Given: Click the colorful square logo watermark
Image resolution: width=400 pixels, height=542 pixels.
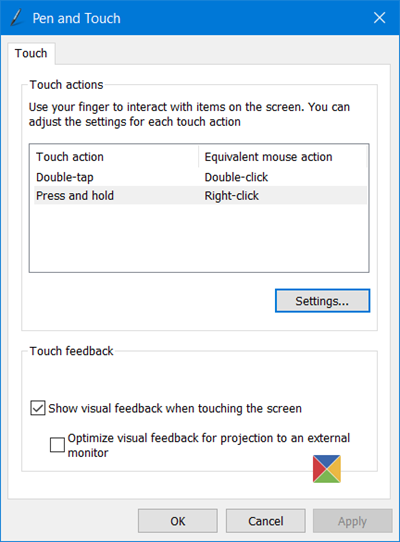Looking at the screenshot, I should (x=327, y=469).
